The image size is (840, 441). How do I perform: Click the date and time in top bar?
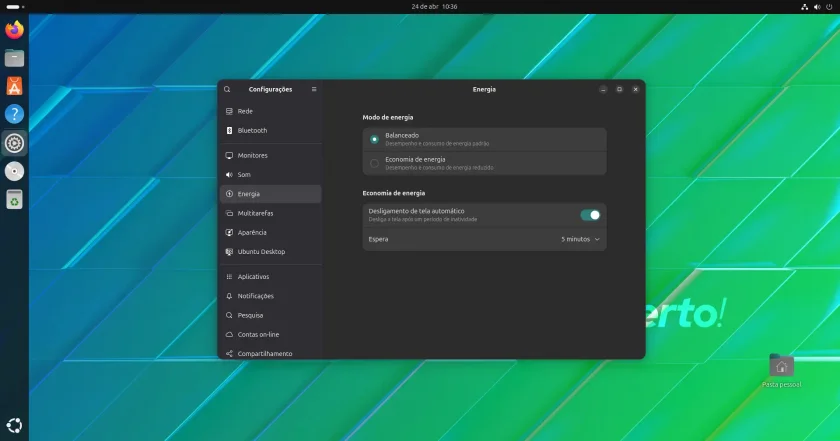point(434,7)
